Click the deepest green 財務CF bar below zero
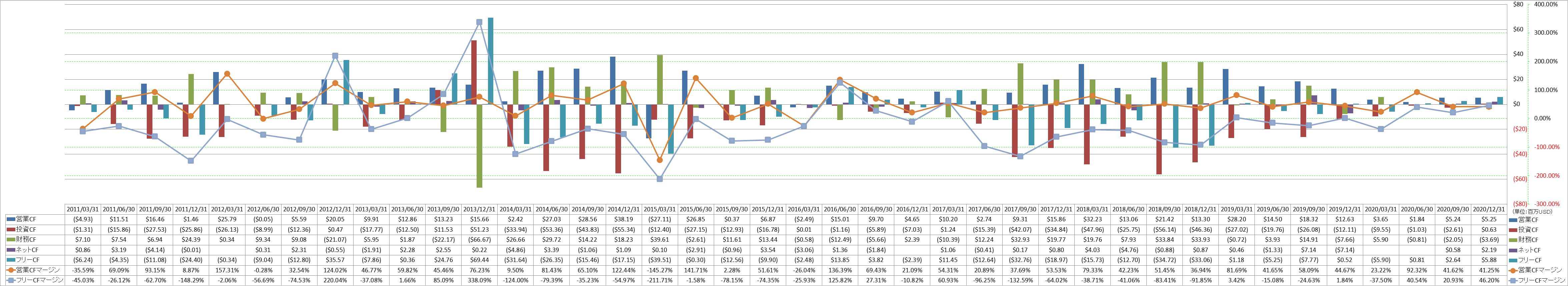Image resolution: width=1568 pixels, height=286 pixels. 480,146
